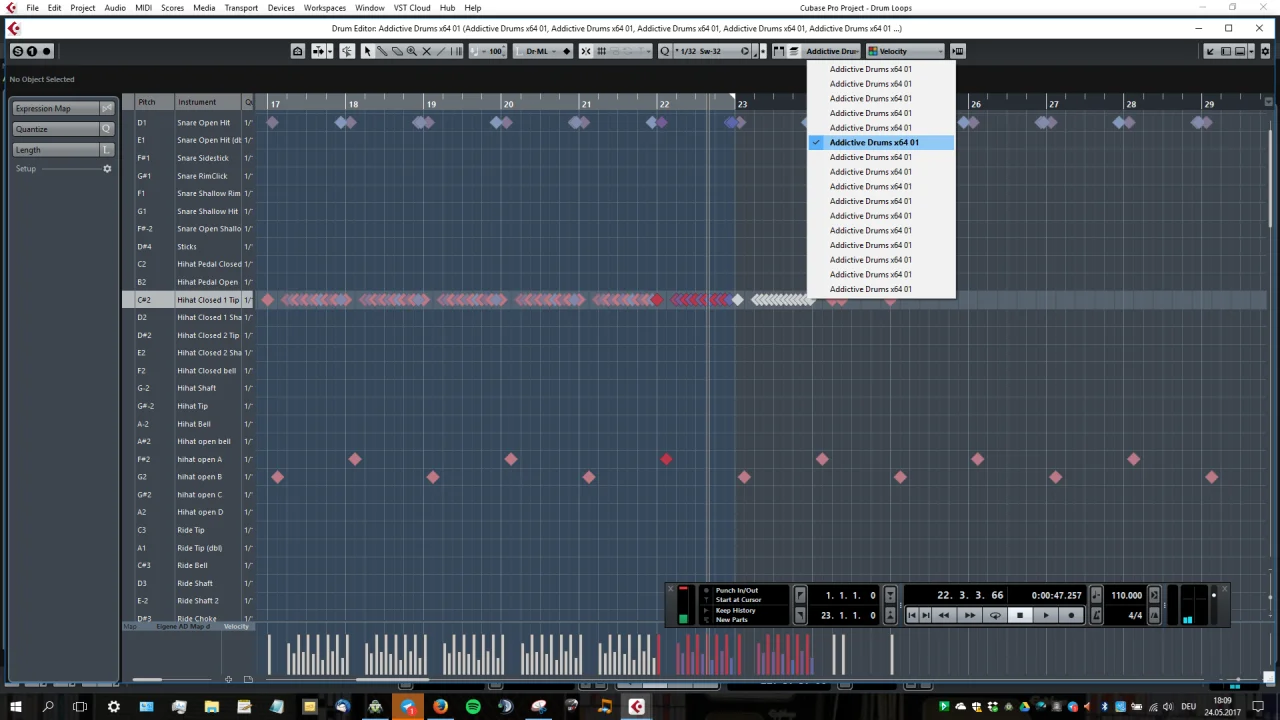Open the Transport menu
Screen dimensions: 1280x720
pos(241,7)
